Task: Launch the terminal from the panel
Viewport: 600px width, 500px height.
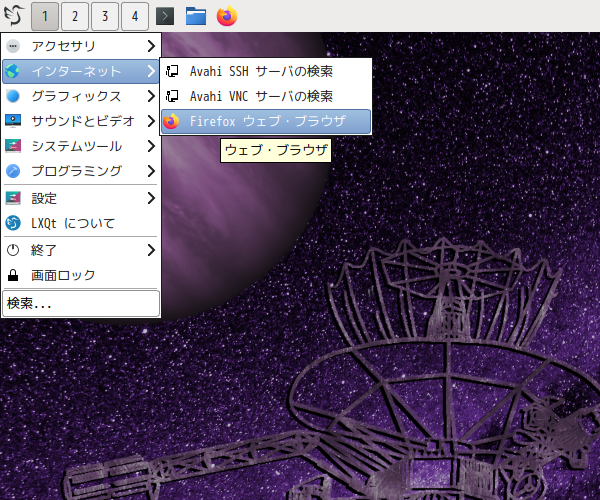Action: 165,16
